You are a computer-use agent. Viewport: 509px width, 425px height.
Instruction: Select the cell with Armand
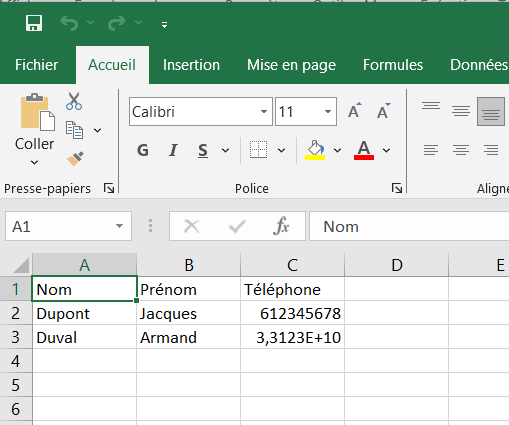tap(188, 337)
